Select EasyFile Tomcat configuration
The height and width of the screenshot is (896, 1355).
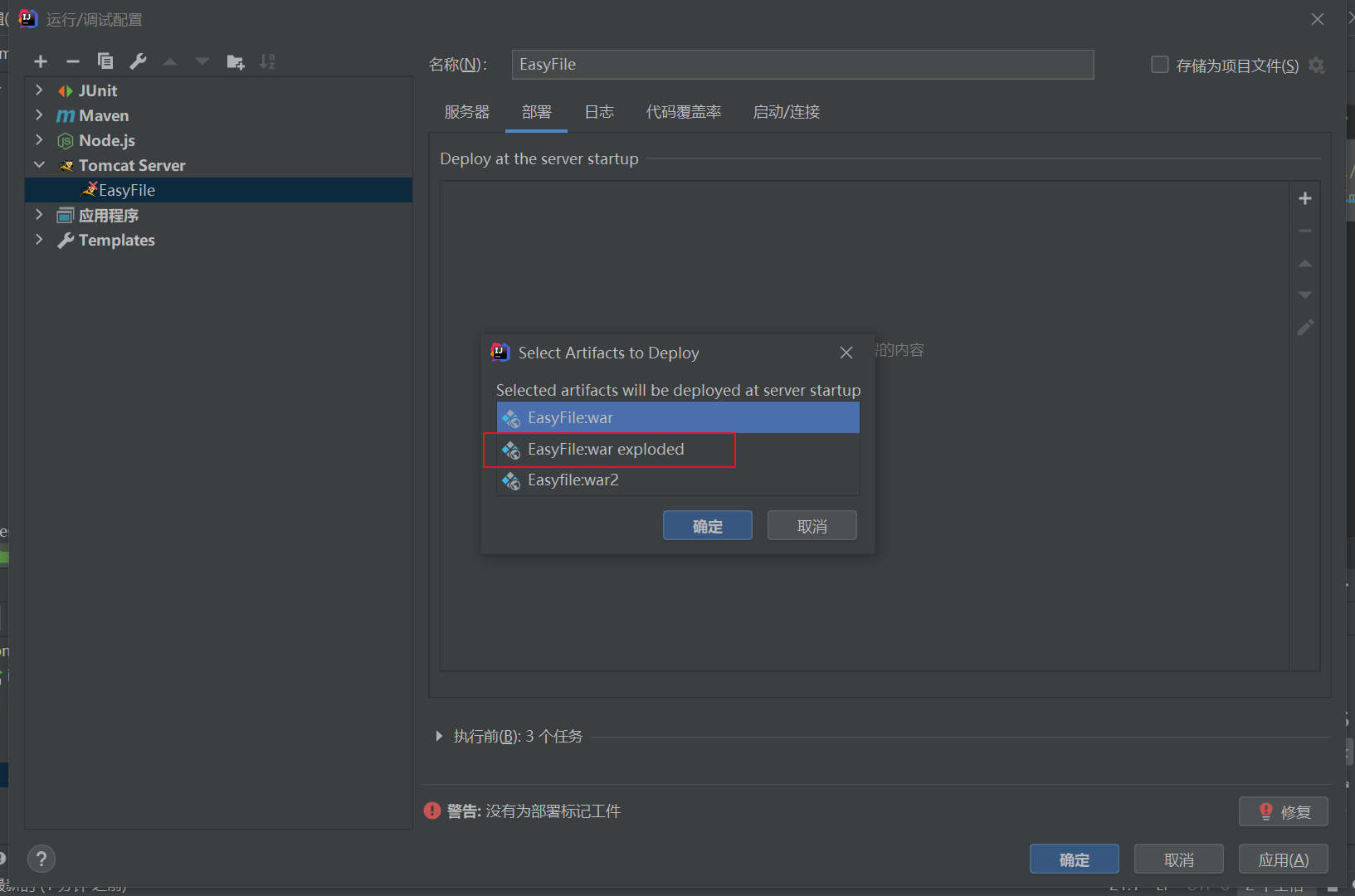[219, 190]
